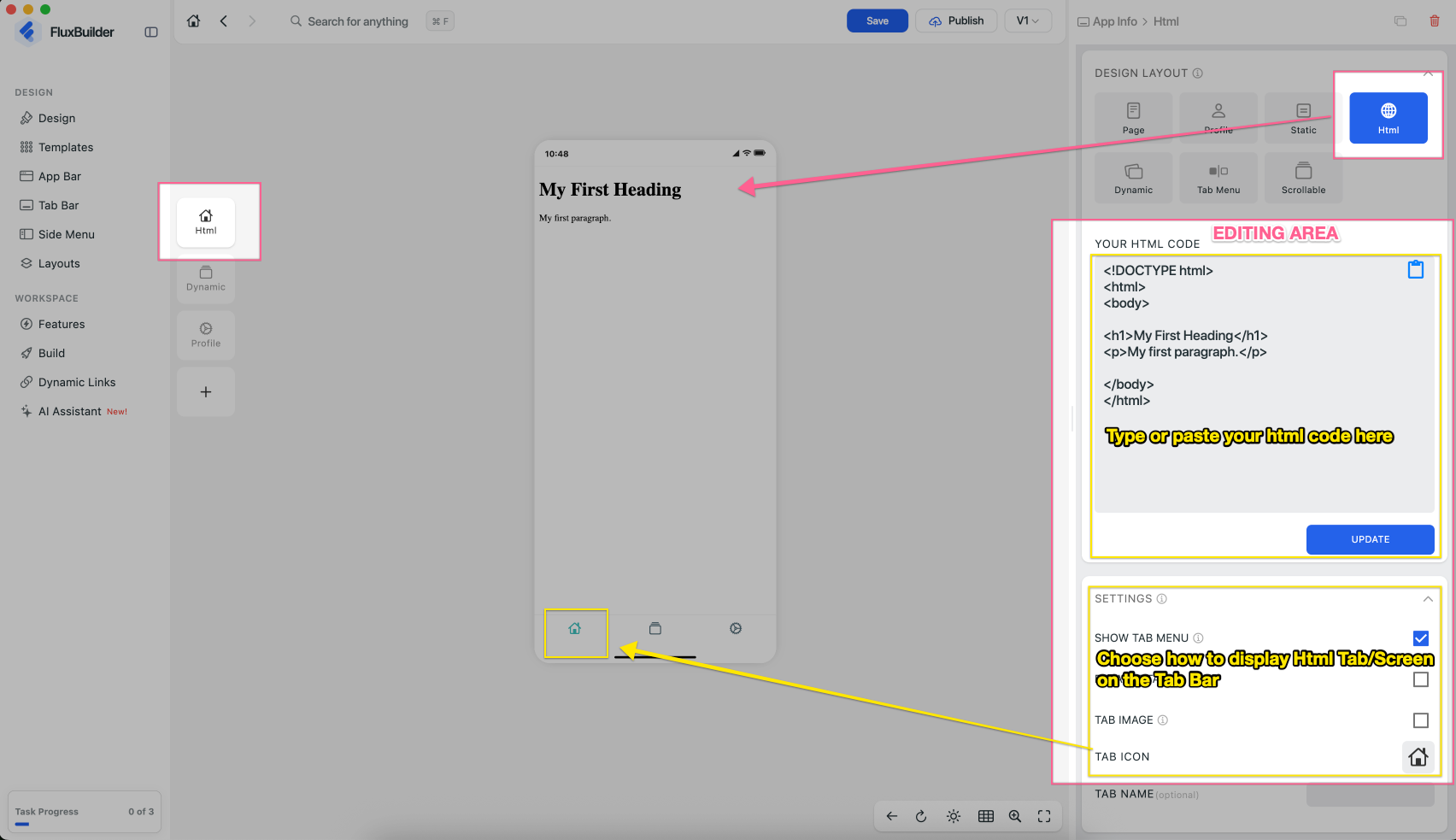The width and height of the screenshot is (1456, 840).
Task: Click Settings info icon
Action: pos(1162,599)
